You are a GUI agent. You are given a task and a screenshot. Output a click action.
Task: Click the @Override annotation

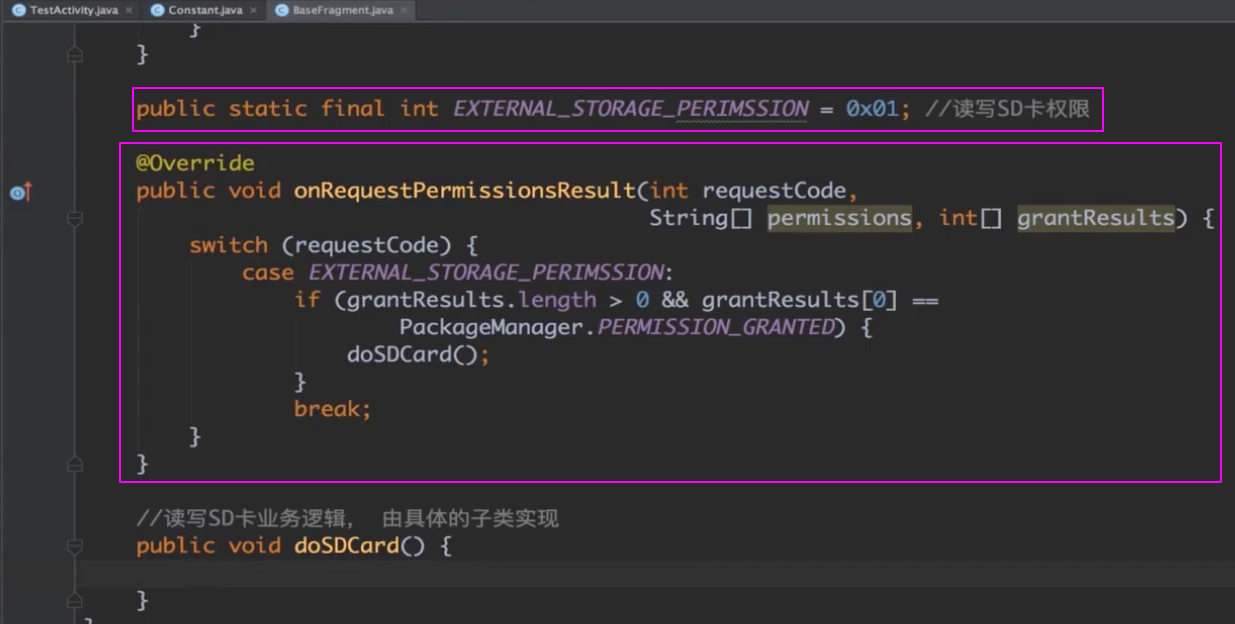(x=195, y=163)
